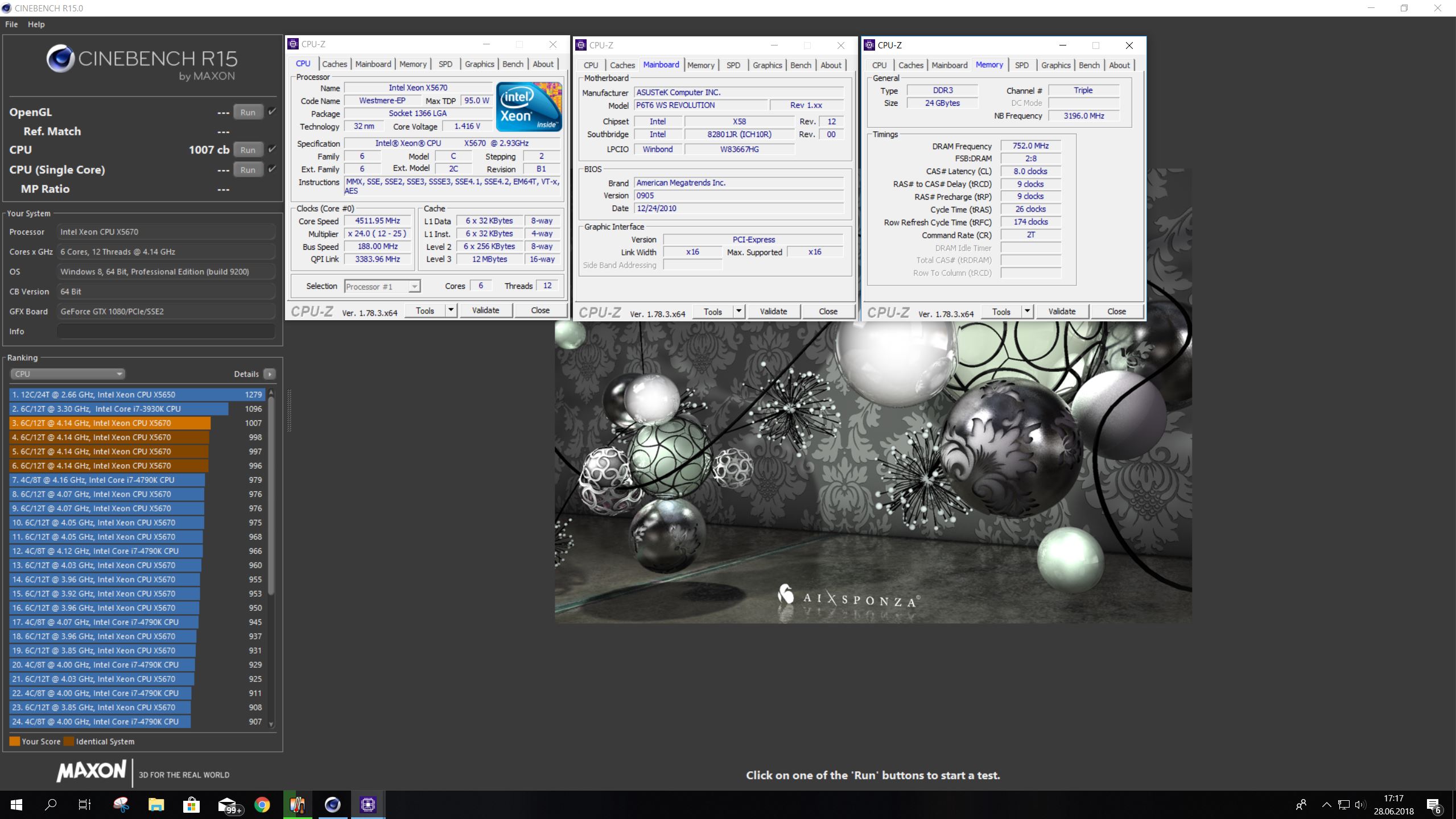Click the taskbar clock showing 17:17
This screenshot has width=1456, height=819.
1393,805
